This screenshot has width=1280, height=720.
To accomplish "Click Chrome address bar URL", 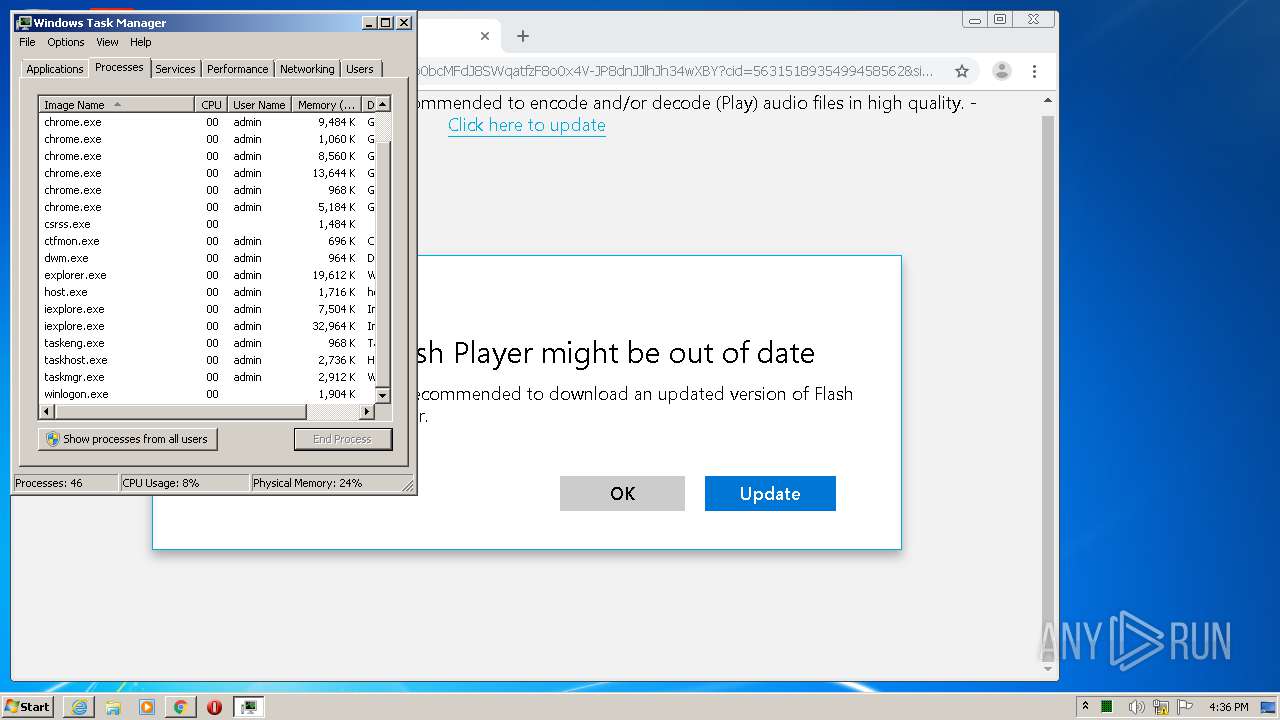I will pyautogui.click(x=676, y=71).
